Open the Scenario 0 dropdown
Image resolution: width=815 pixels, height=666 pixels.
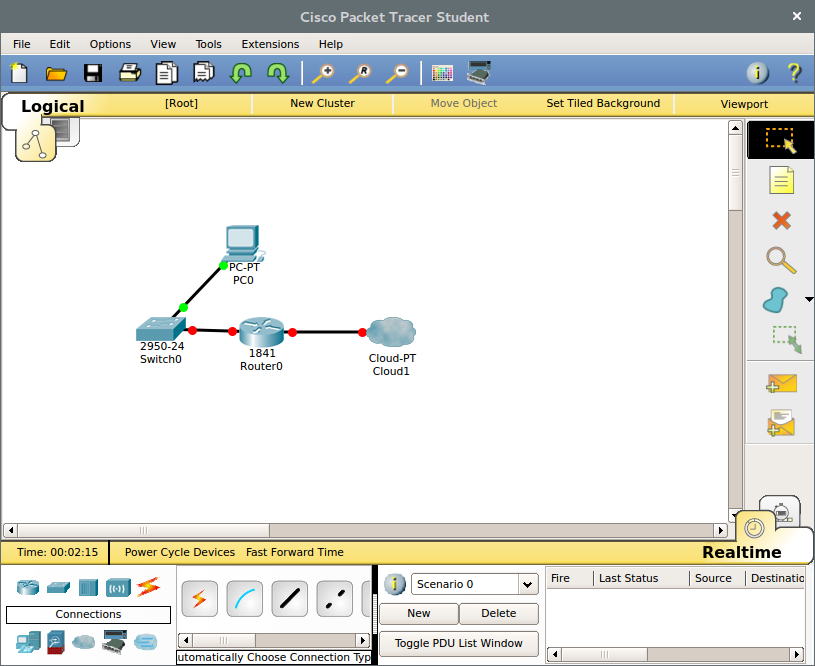coord(528,584)
